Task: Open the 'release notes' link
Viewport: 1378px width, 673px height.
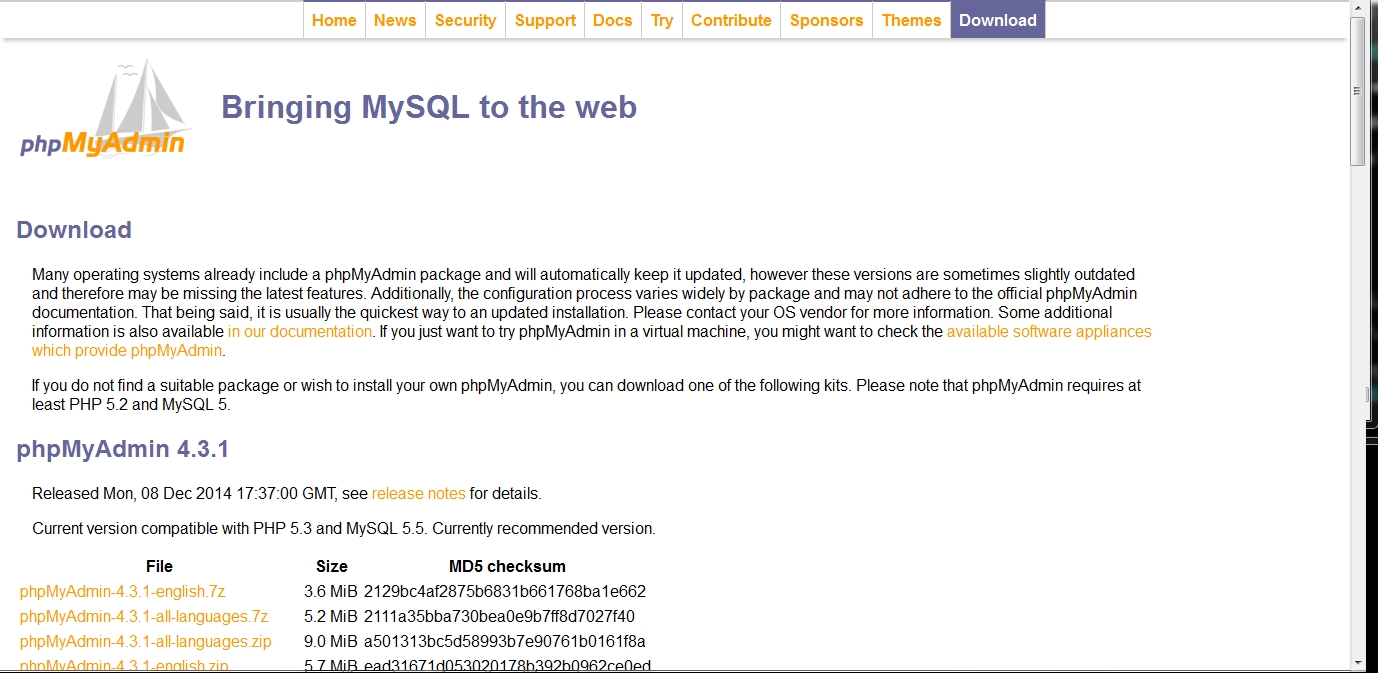Action: 418,494
